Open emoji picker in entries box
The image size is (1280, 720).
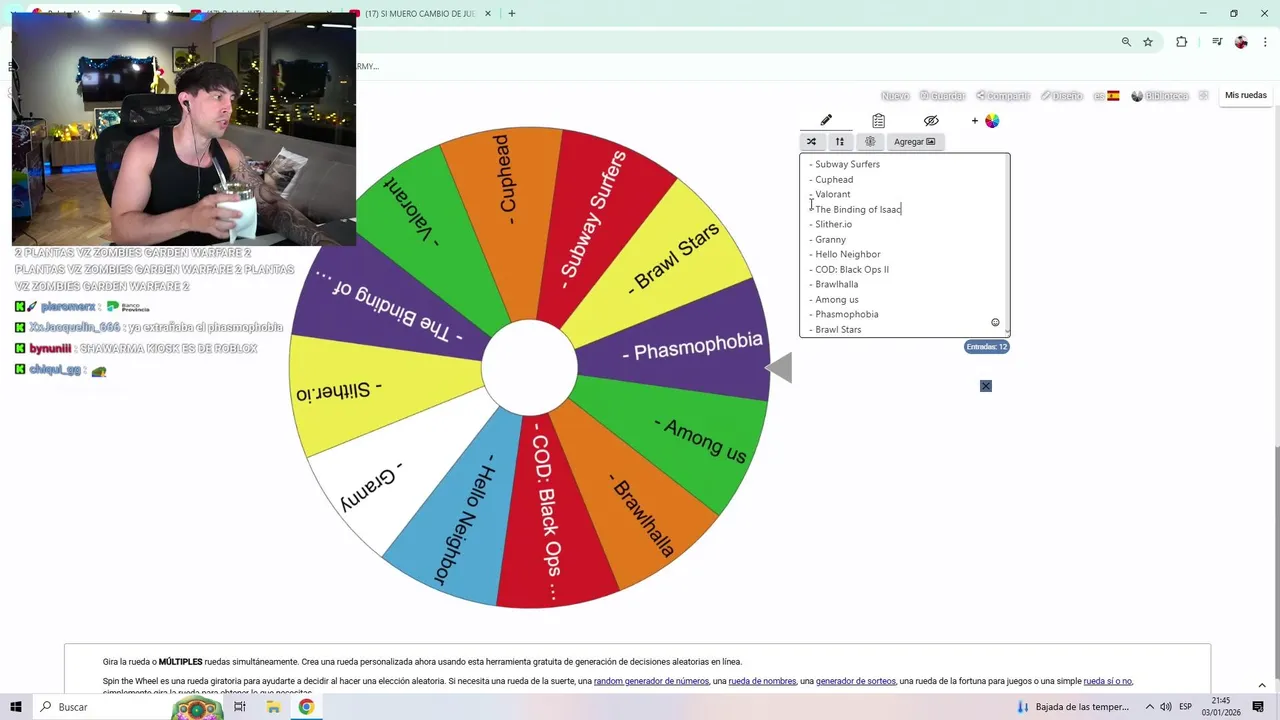[995, 322]
